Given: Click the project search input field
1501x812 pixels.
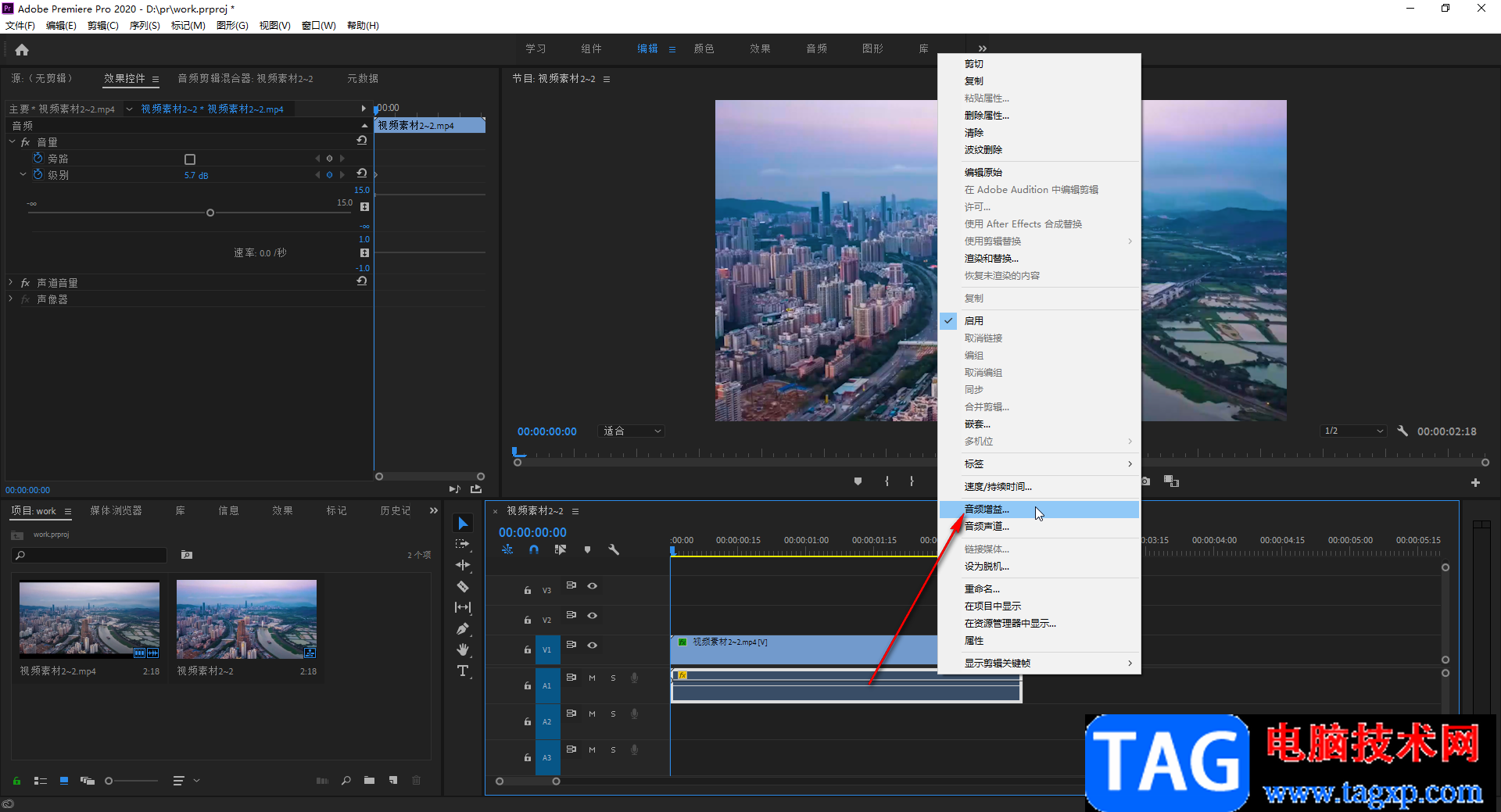Looking at the screenshot, I should (x=90, y=555).
